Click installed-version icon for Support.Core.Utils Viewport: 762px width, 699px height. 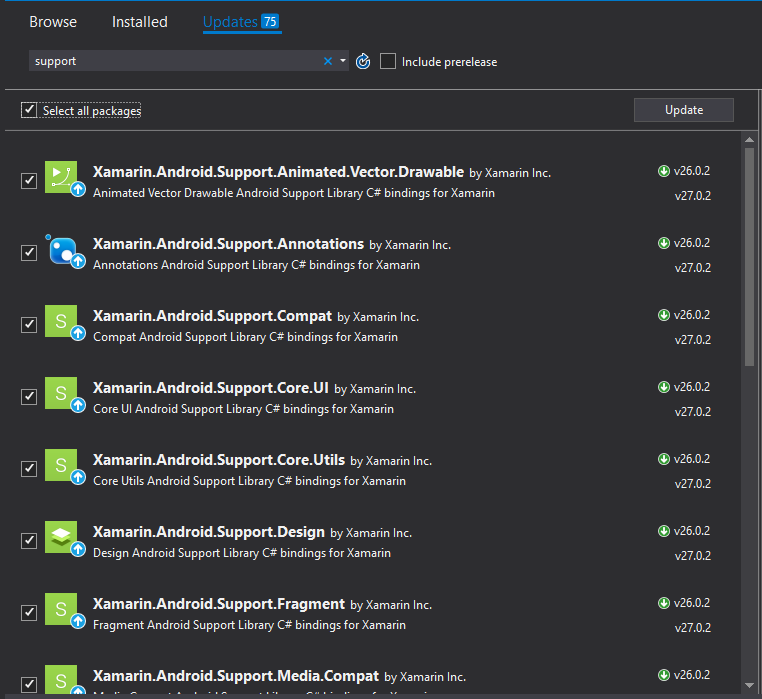pyautogui.click(x=664, y=459)
